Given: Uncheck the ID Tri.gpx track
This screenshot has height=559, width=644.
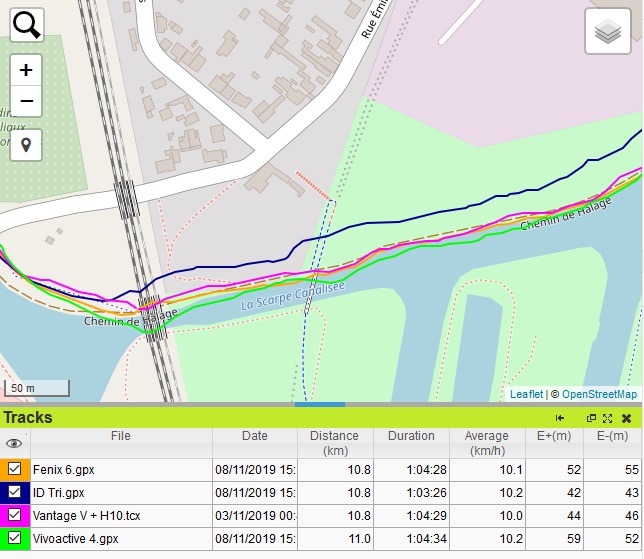Looking at the screenshot, I should (15, 492).
